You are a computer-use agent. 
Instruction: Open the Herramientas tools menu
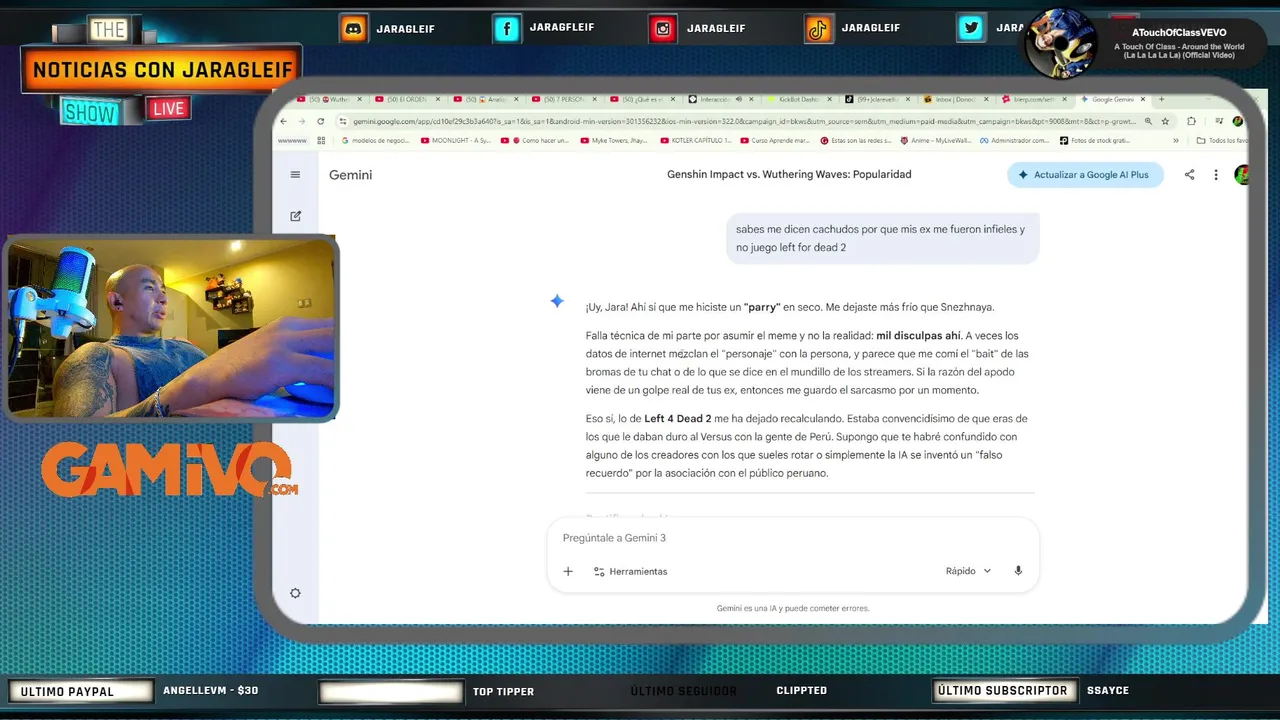point(630,571)
